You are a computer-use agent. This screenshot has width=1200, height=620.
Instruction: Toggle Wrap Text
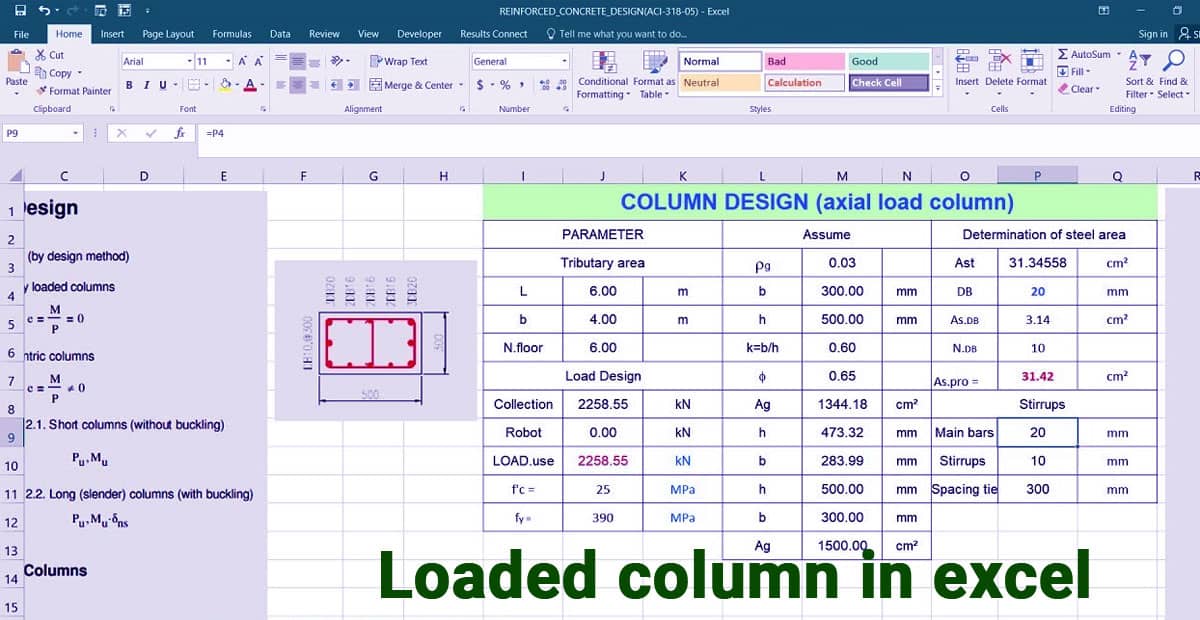(399, 61)
